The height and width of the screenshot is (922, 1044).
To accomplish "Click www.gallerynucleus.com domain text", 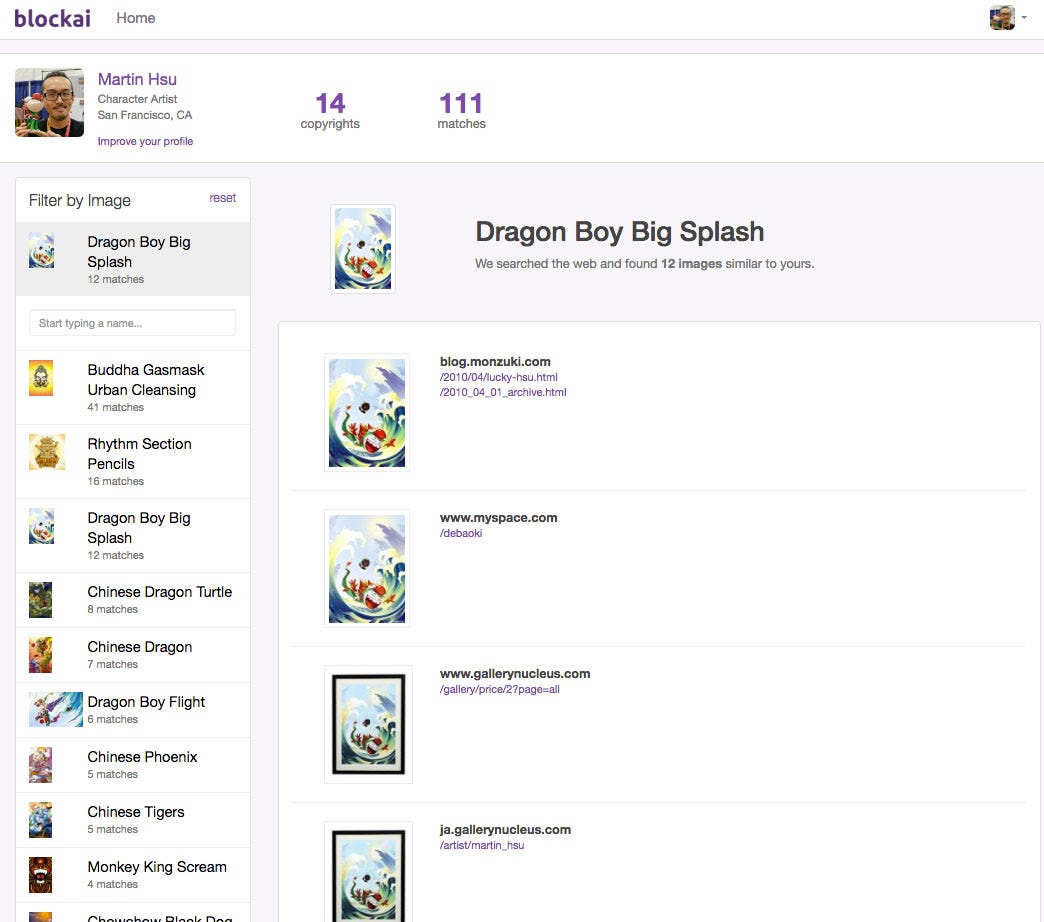I will (x=515, y=673).
